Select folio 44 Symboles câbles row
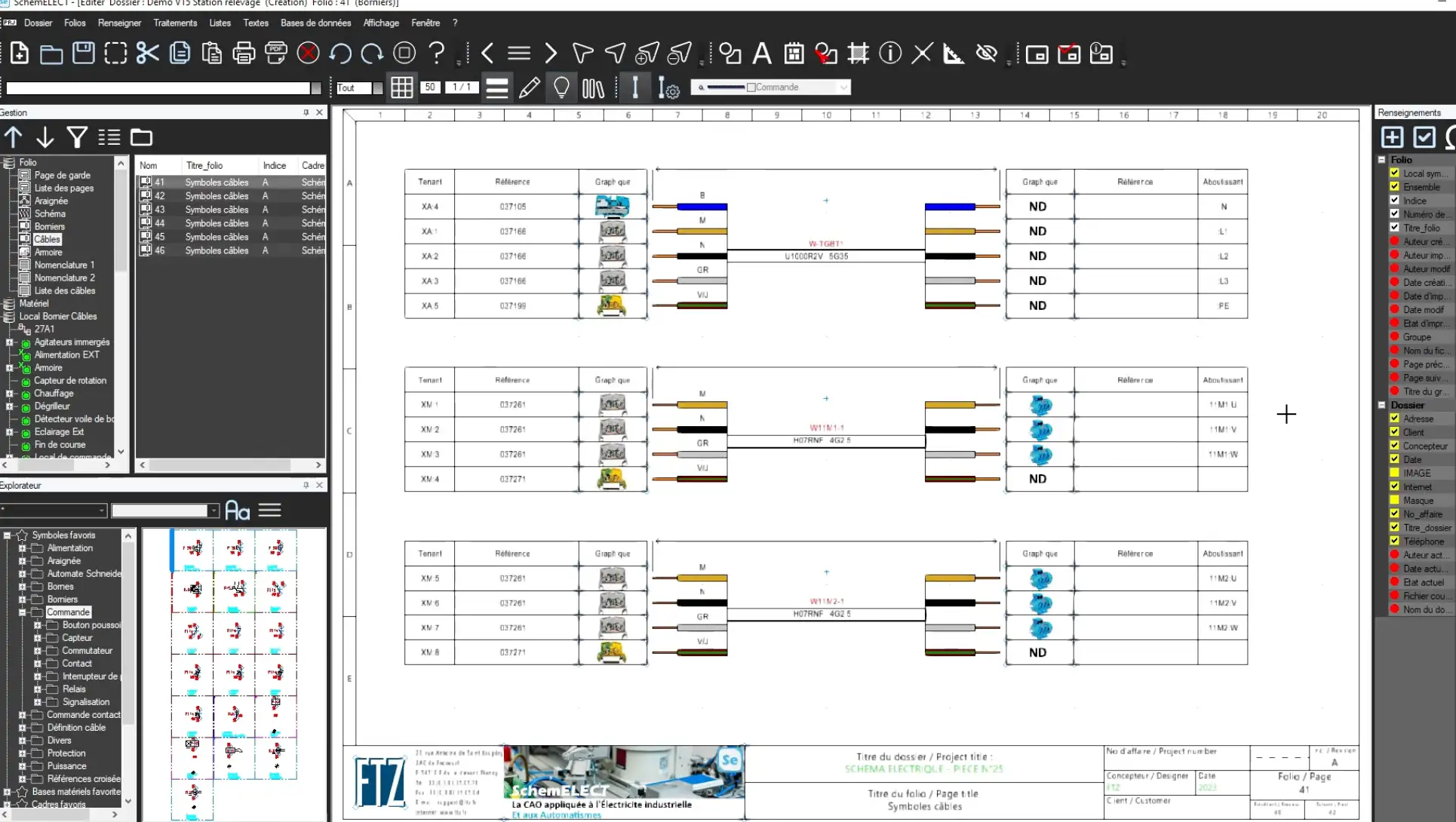The width and height of the screenshot is (1456, 822). tap(217, 223)
